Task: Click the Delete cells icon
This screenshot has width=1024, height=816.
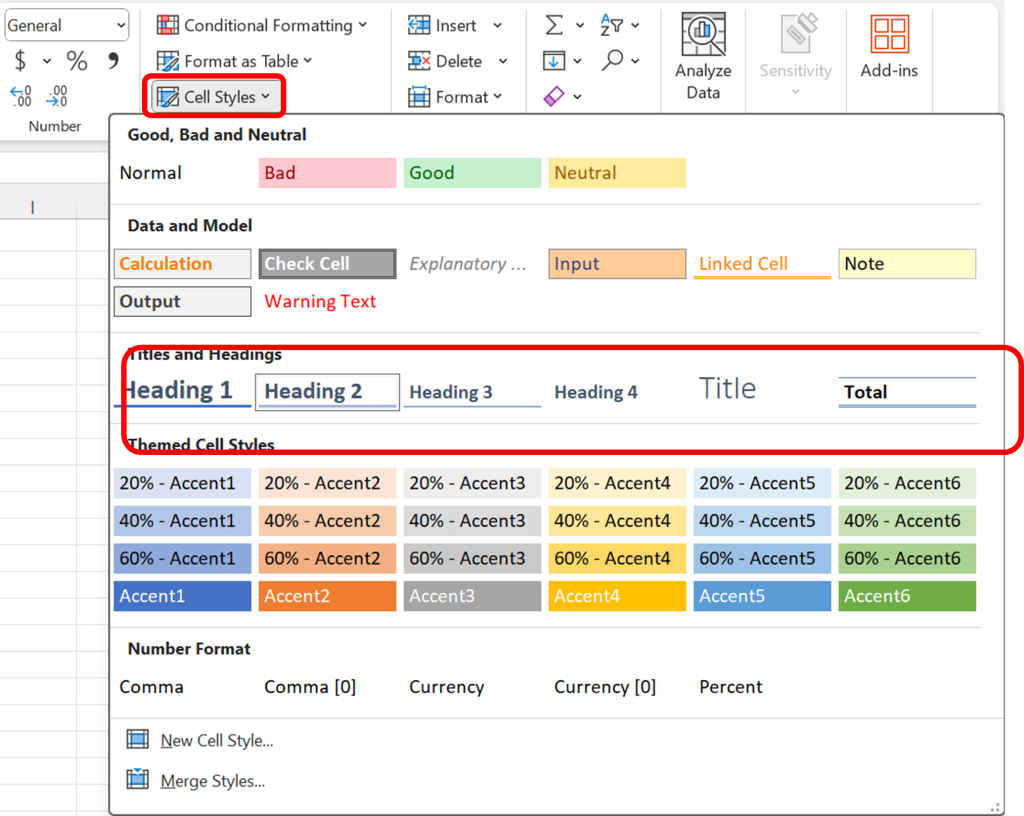Action: click(x=419, y=61)
